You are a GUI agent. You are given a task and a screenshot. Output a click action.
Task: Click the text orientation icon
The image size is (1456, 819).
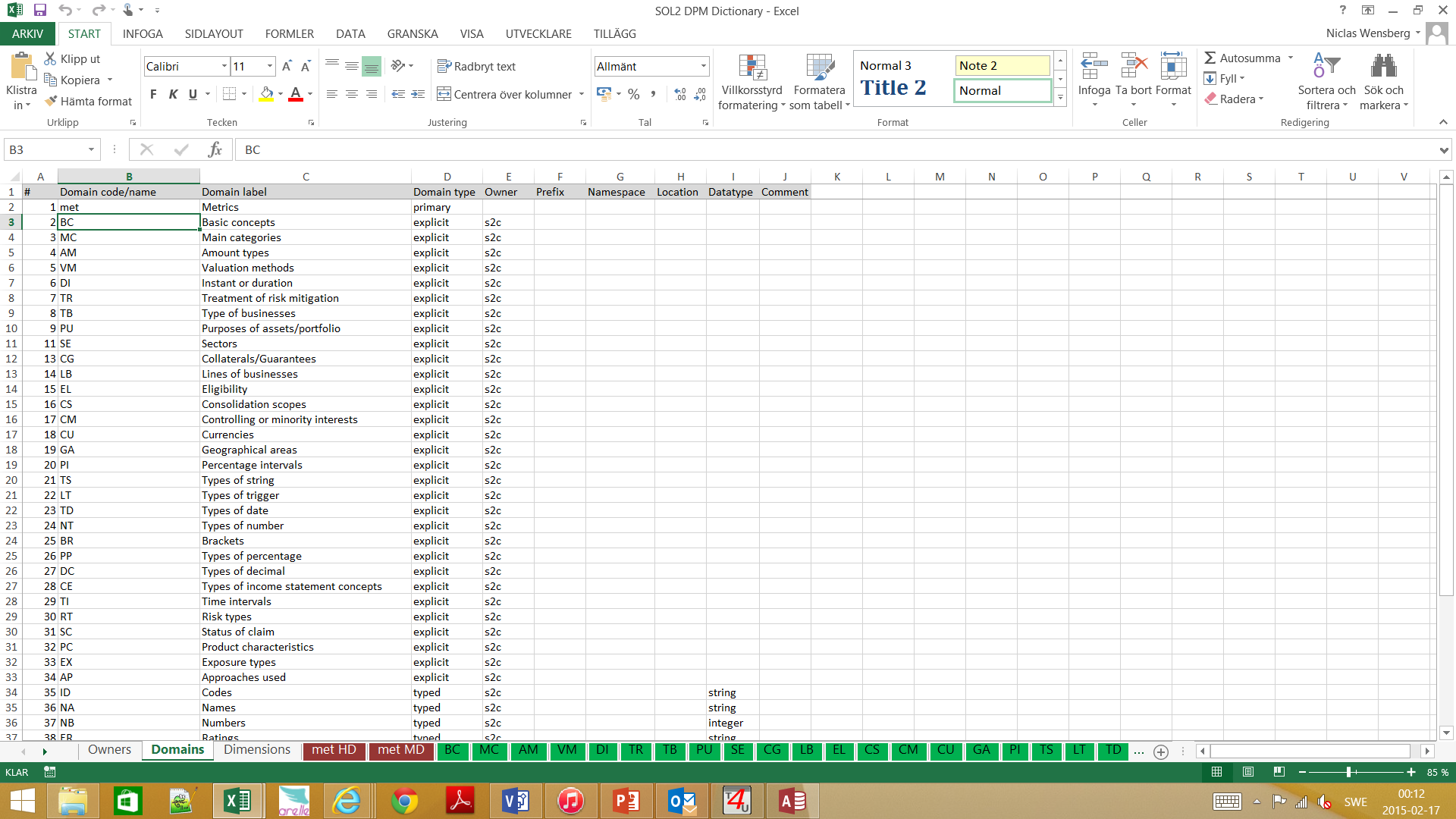click(398, 66)
